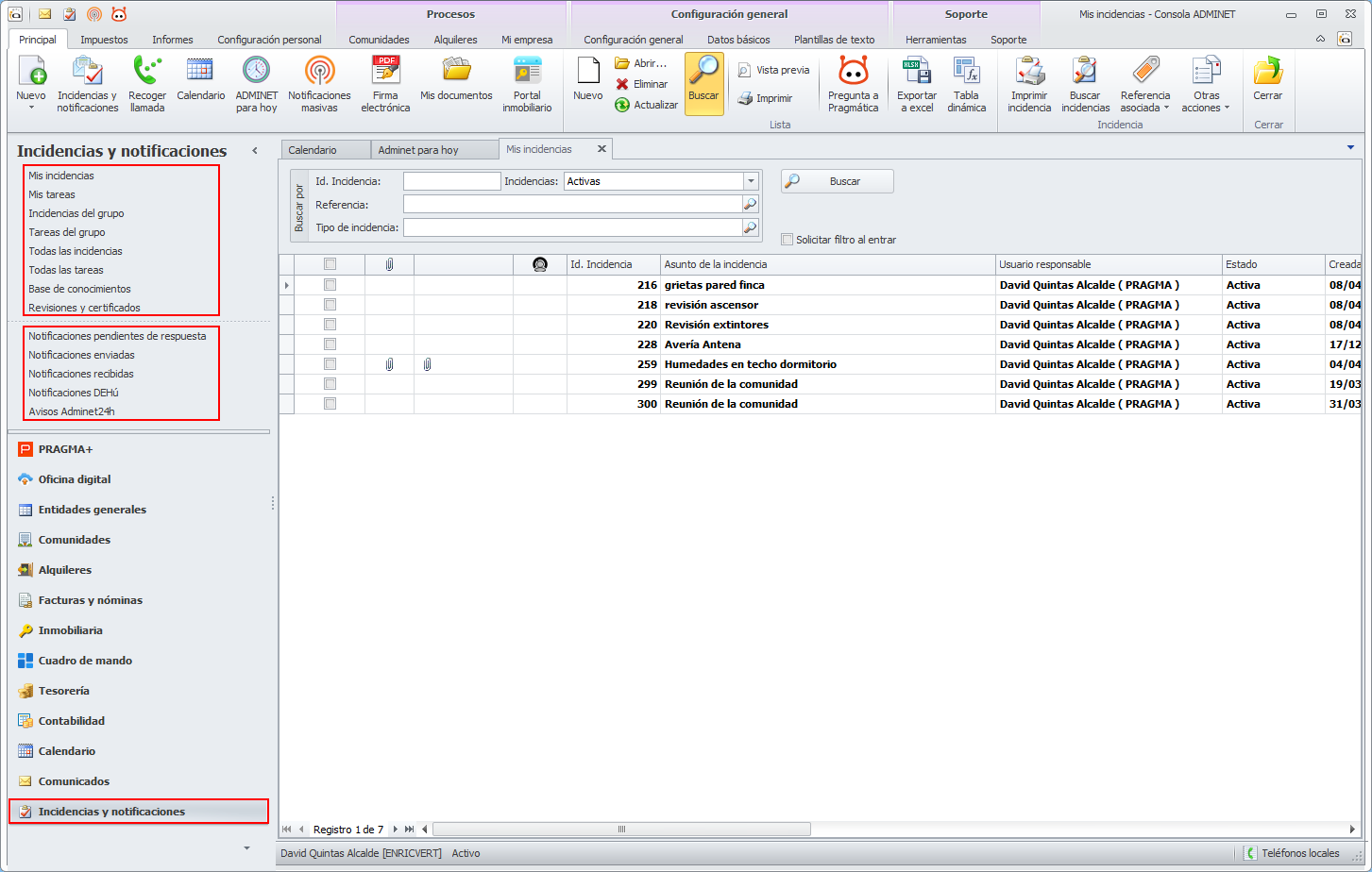1372x872 pixels.
Task: Click Portal inmobiliario icon
Action: tap(527, 72)
